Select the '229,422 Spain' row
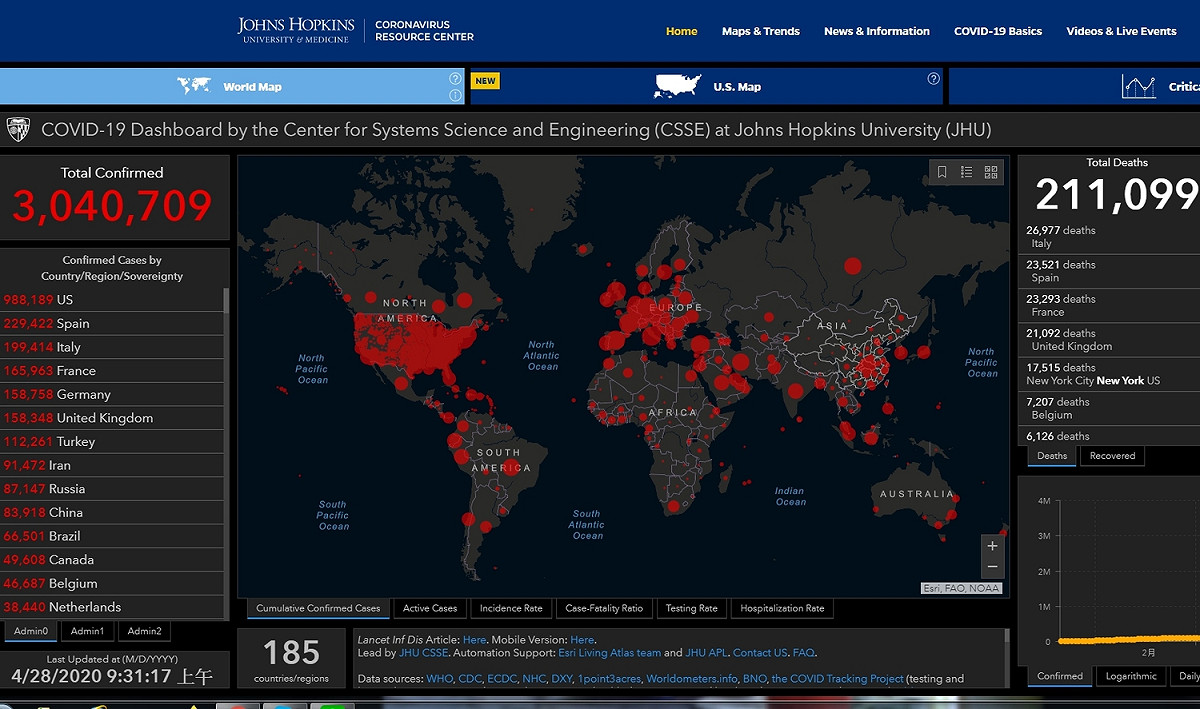Screen dimensions: 1200x709 (112, 323)
